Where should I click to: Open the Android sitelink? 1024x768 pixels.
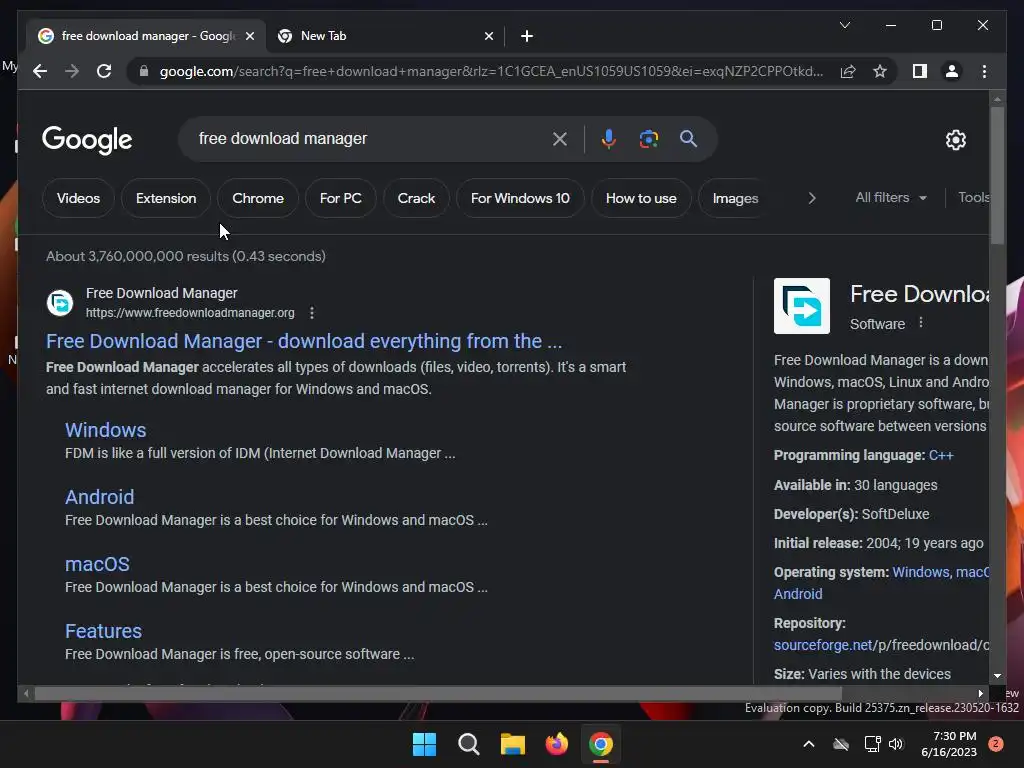tap(99, 497)
